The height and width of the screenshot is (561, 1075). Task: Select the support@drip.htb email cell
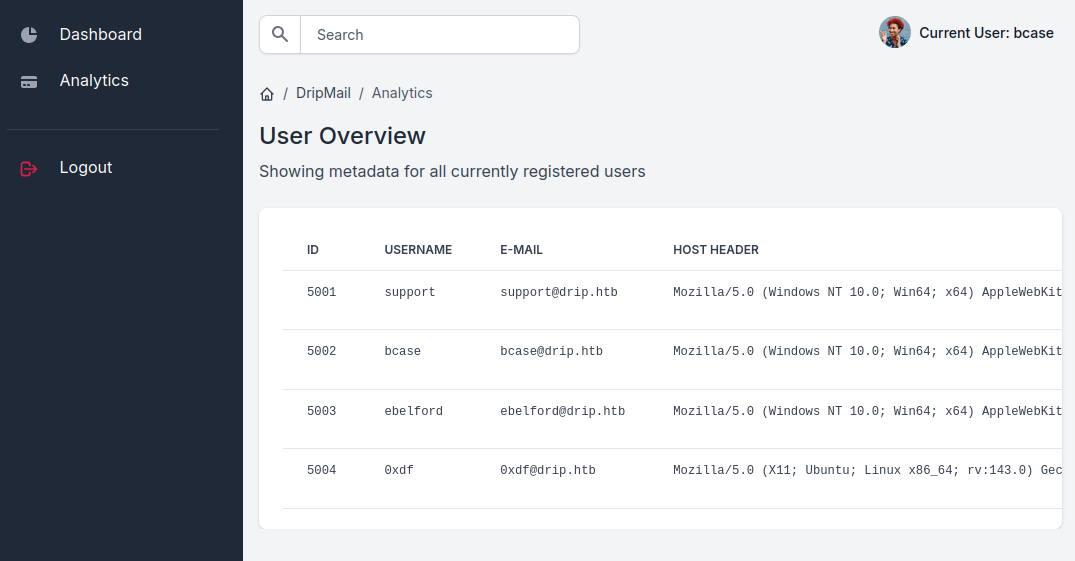558,293
